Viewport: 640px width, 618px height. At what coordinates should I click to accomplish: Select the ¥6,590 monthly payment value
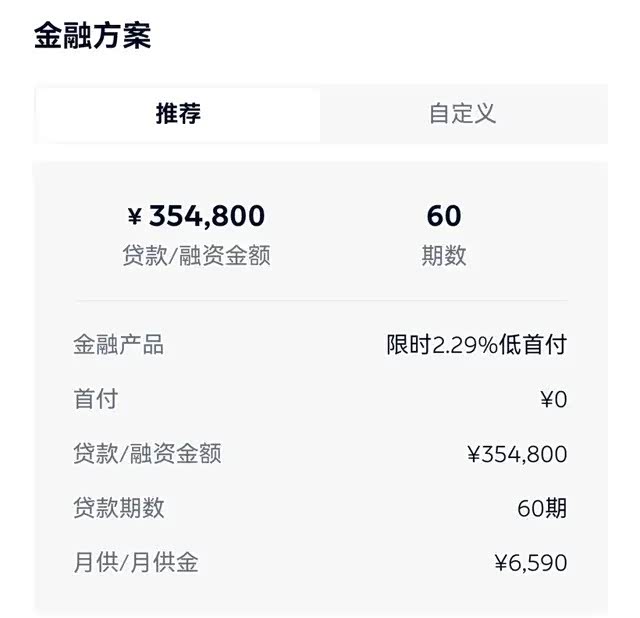530,563
